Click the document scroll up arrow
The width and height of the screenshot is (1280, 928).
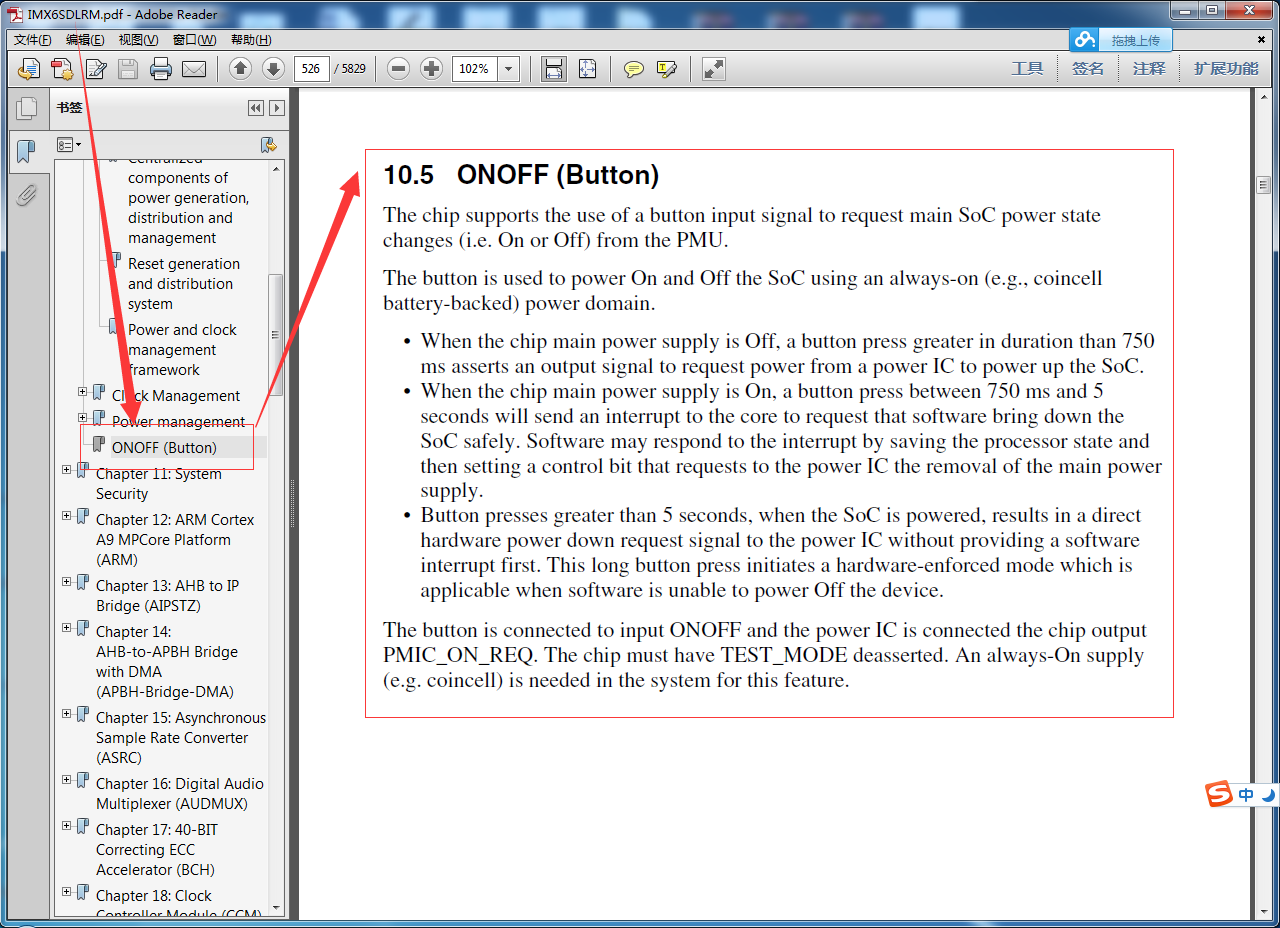point(1264,99)
